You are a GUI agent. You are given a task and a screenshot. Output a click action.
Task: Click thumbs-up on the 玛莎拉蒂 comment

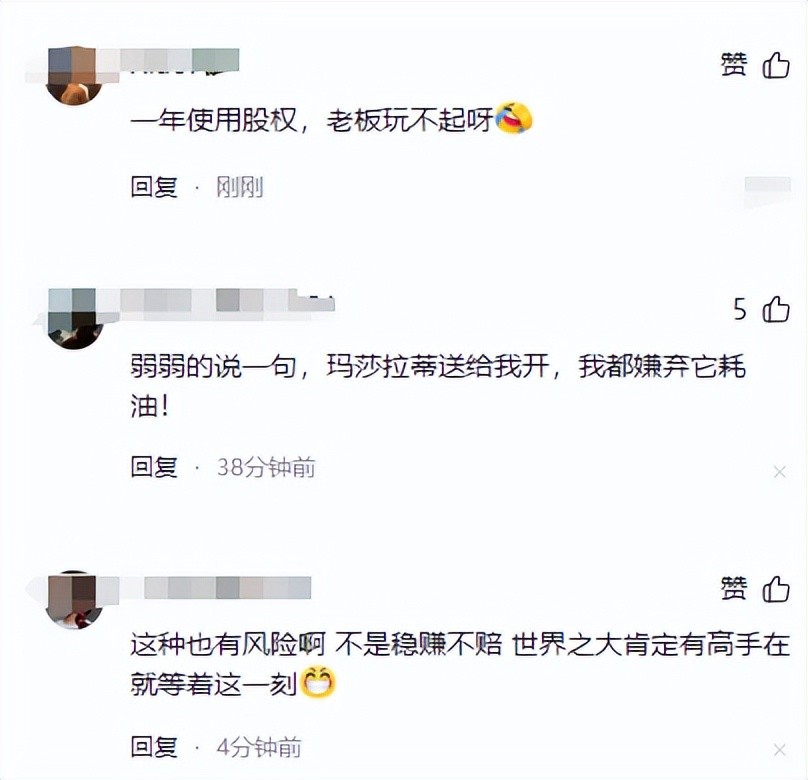click(776, 309)
